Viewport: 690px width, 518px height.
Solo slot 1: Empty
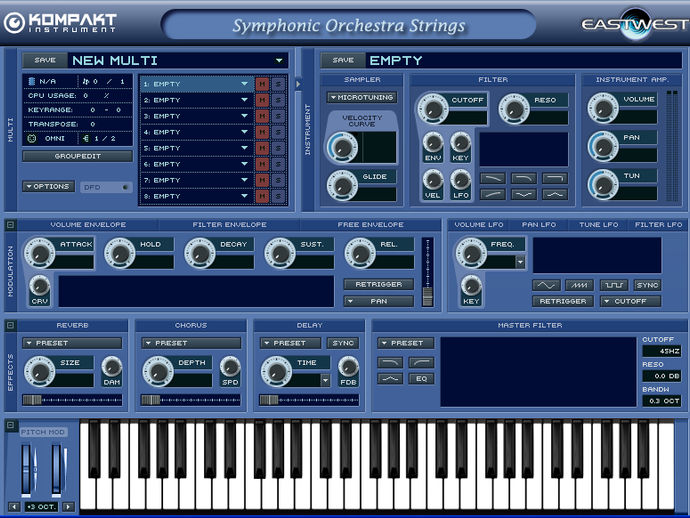[278, 84]
